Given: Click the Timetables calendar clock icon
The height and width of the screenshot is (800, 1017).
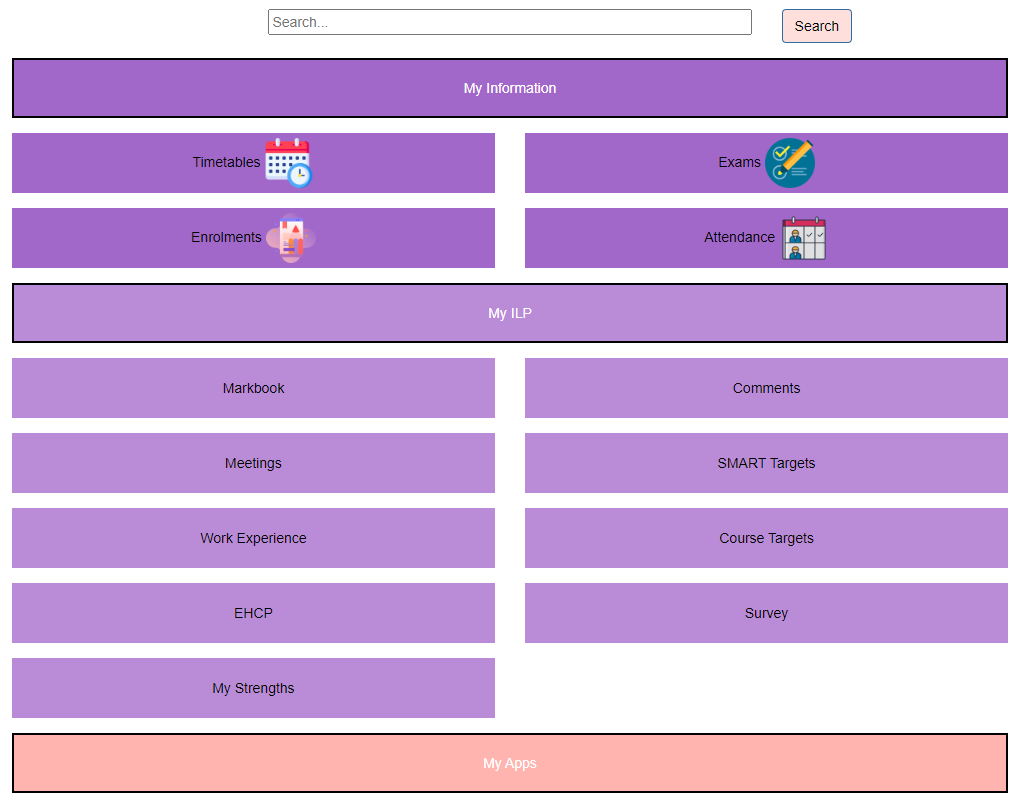Looking at the screenshot, I should coord(289,163).
